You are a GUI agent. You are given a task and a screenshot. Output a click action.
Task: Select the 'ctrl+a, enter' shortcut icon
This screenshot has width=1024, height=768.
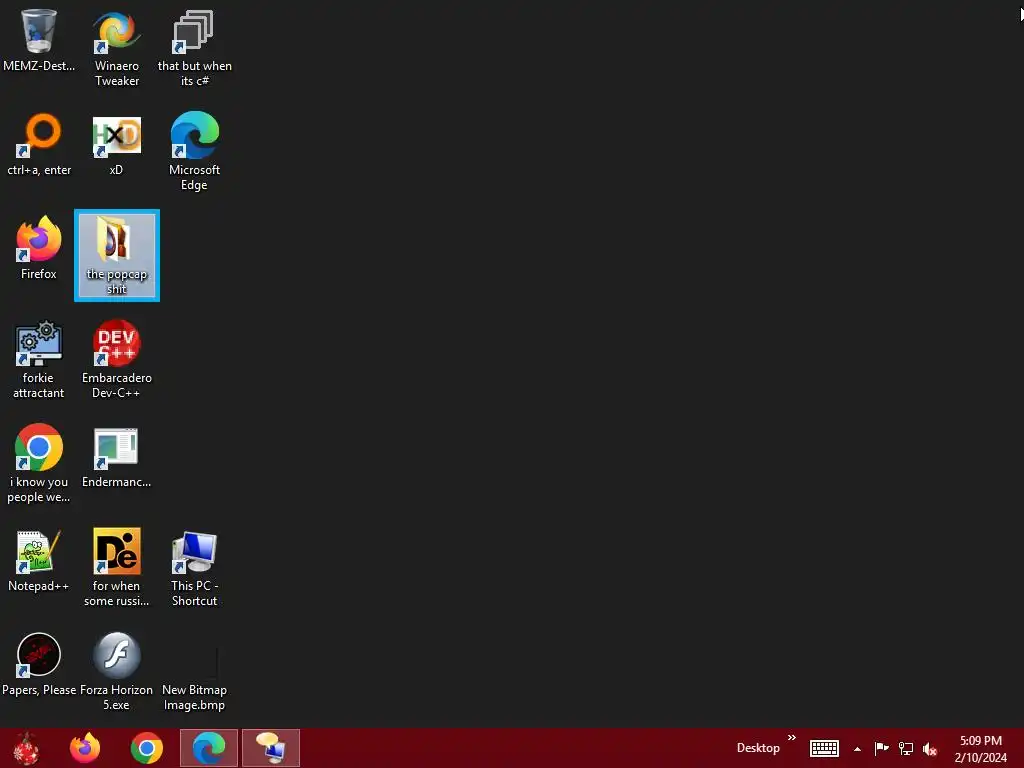39,144
